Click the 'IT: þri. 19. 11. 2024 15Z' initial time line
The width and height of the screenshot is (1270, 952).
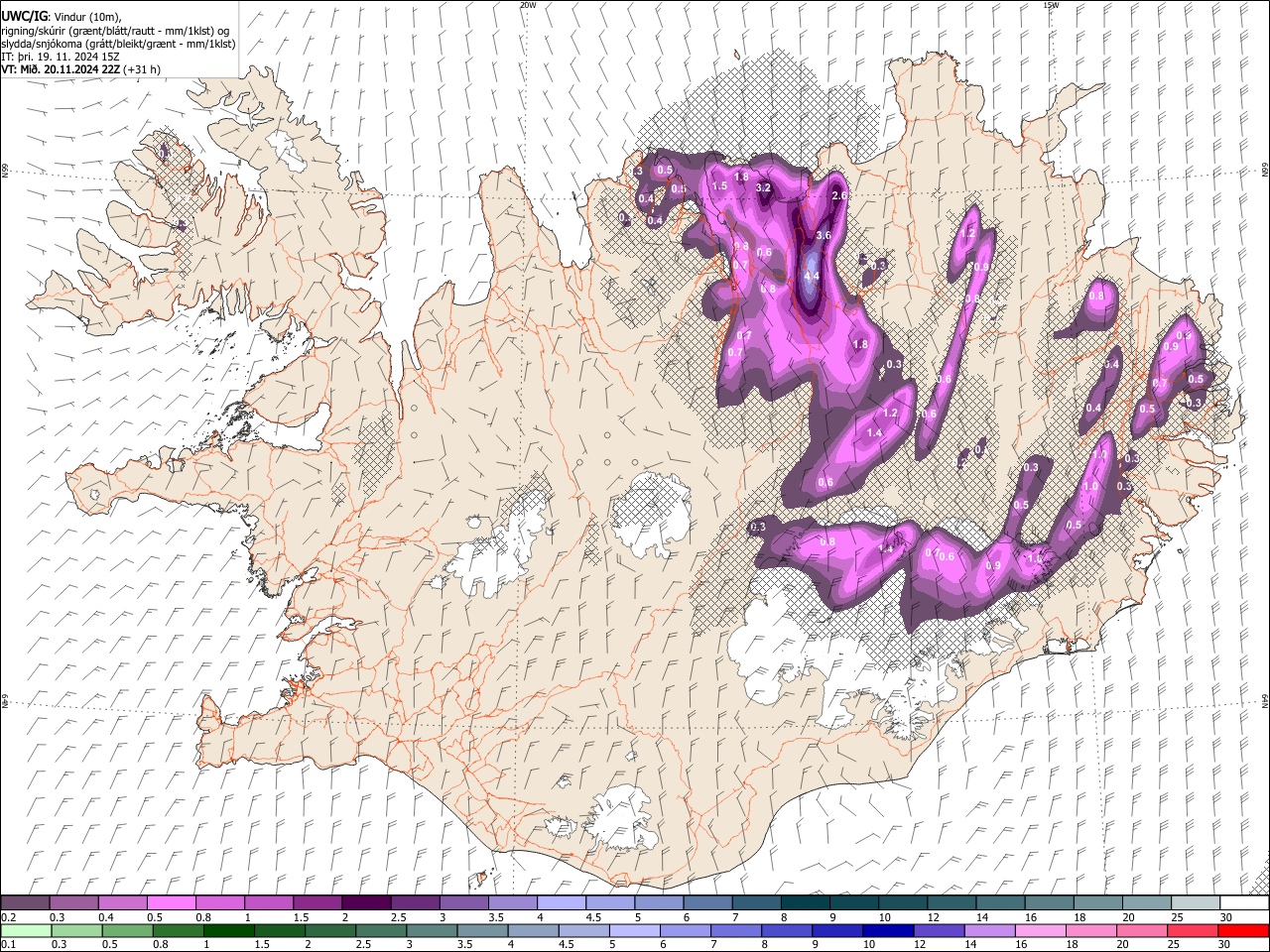click(62, 57)
